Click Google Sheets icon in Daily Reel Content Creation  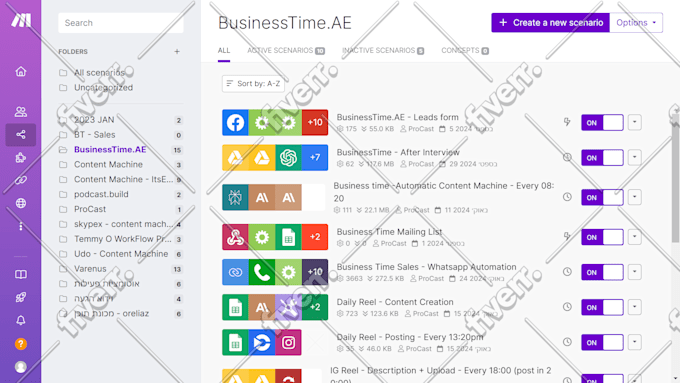coord(235,307)
